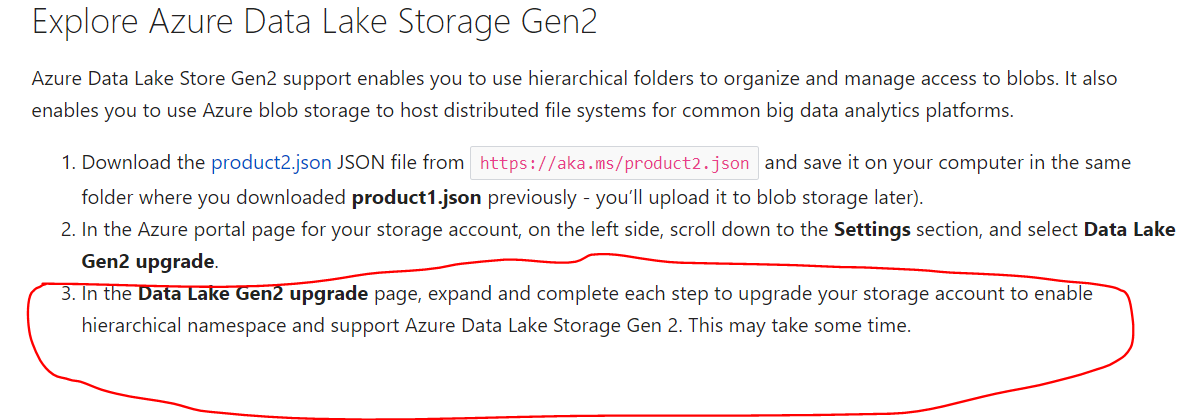Click bold Gen2 upgrade text ending step 2
This screenshot has height=420, width=1199.
click(x=148, y=262)
